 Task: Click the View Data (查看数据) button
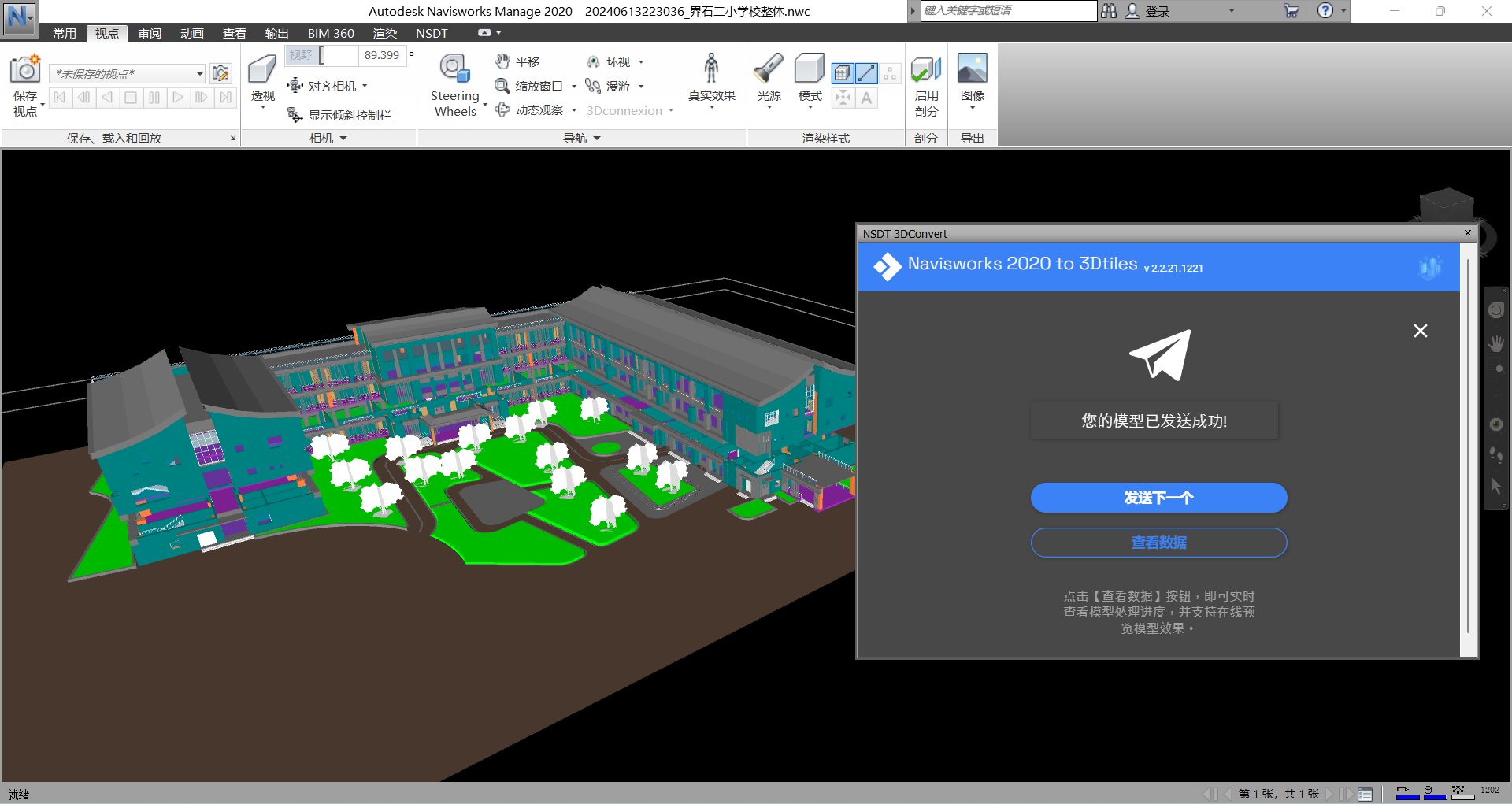coord(1158,543)
